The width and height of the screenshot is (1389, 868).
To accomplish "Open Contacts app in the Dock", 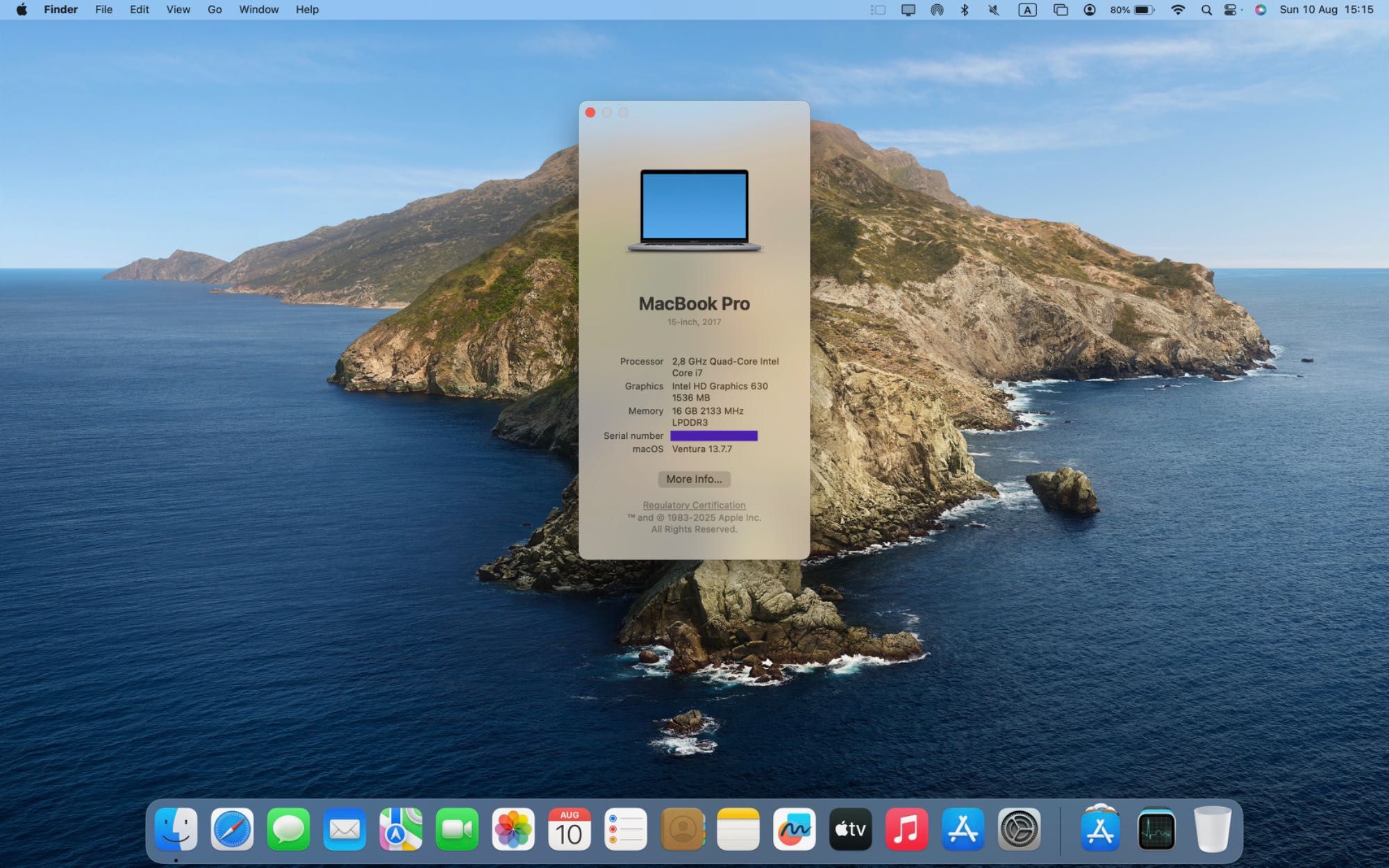I will (x=682, y=829).
